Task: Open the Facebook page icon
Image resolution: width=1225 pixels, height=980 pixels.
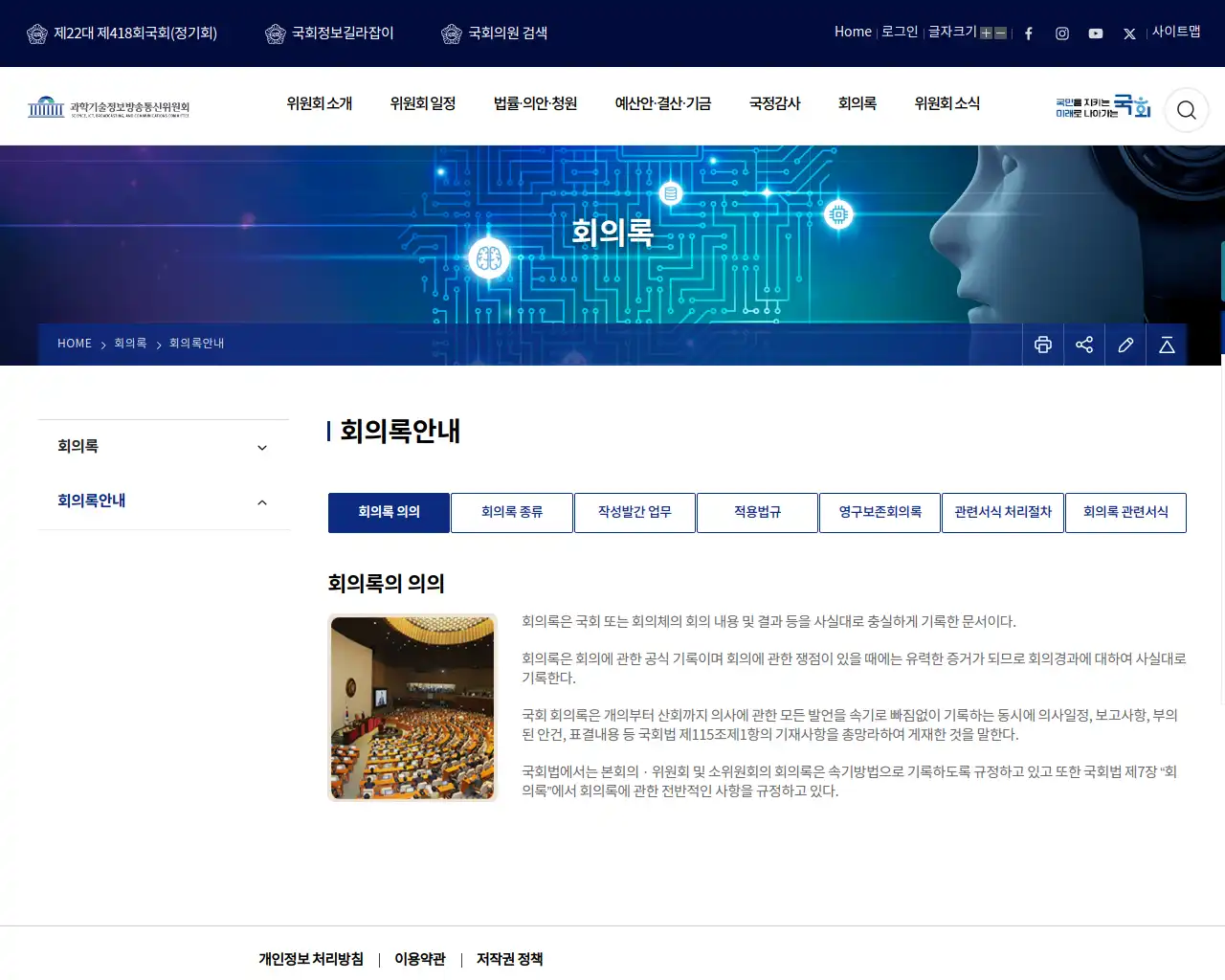Action: tap(1029, 33)
